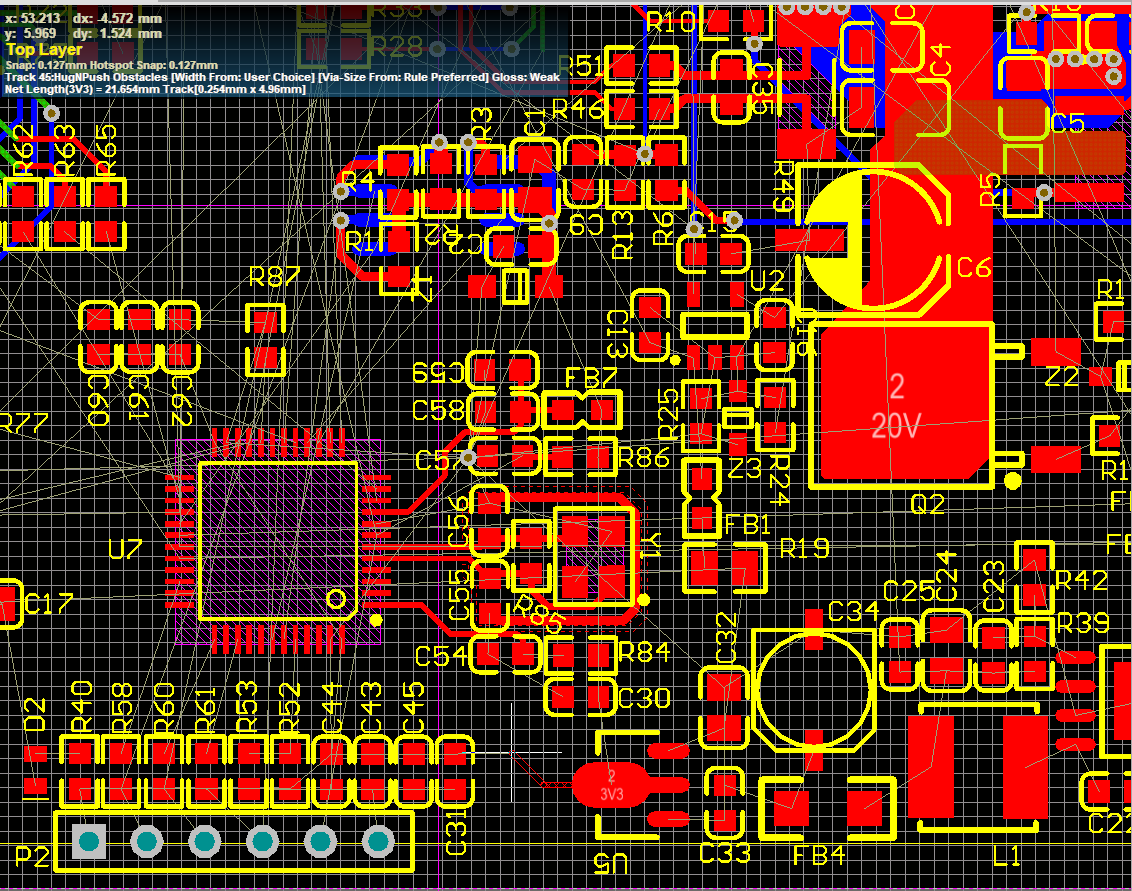
Task: Select the FB7 designator label
Action: (x=591, y=377)
